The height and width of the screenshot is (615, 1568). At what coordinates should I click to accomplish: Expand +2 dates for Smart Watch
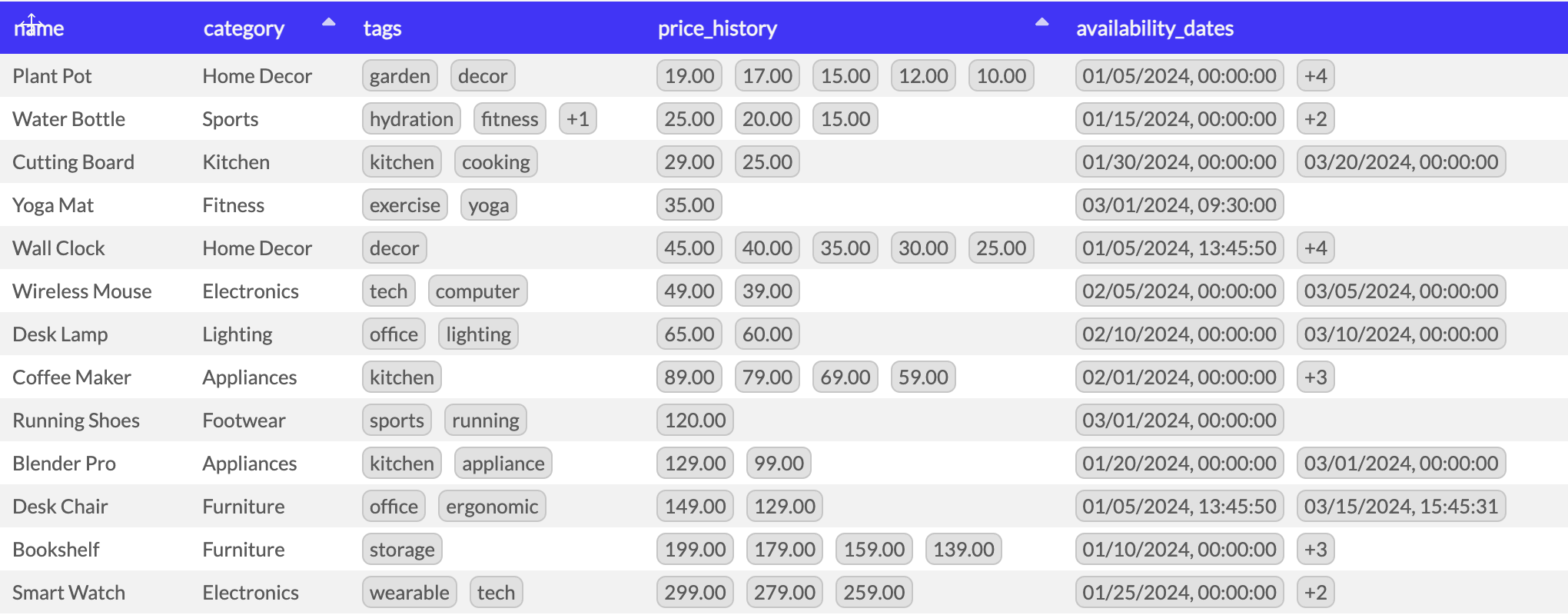pos(1315,593)
